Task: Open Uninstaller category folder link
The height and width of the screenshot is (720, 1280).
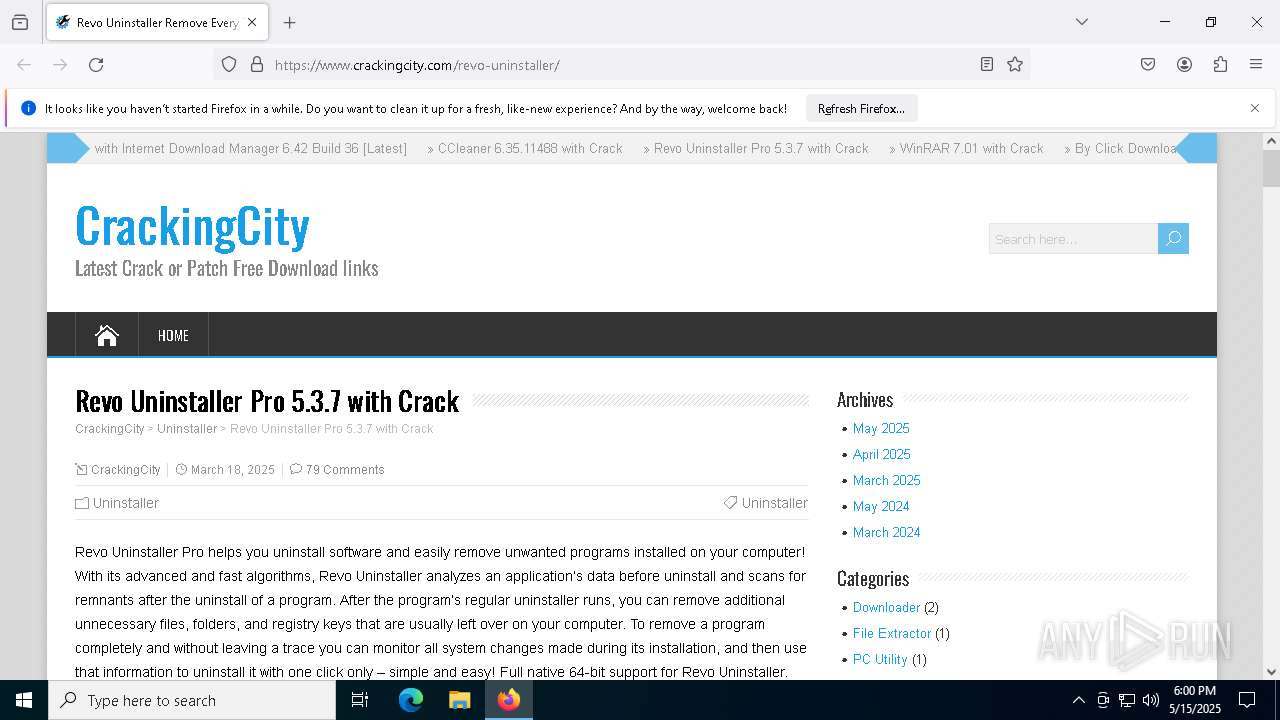Action: pyautogui.click(x=126, y=503)
